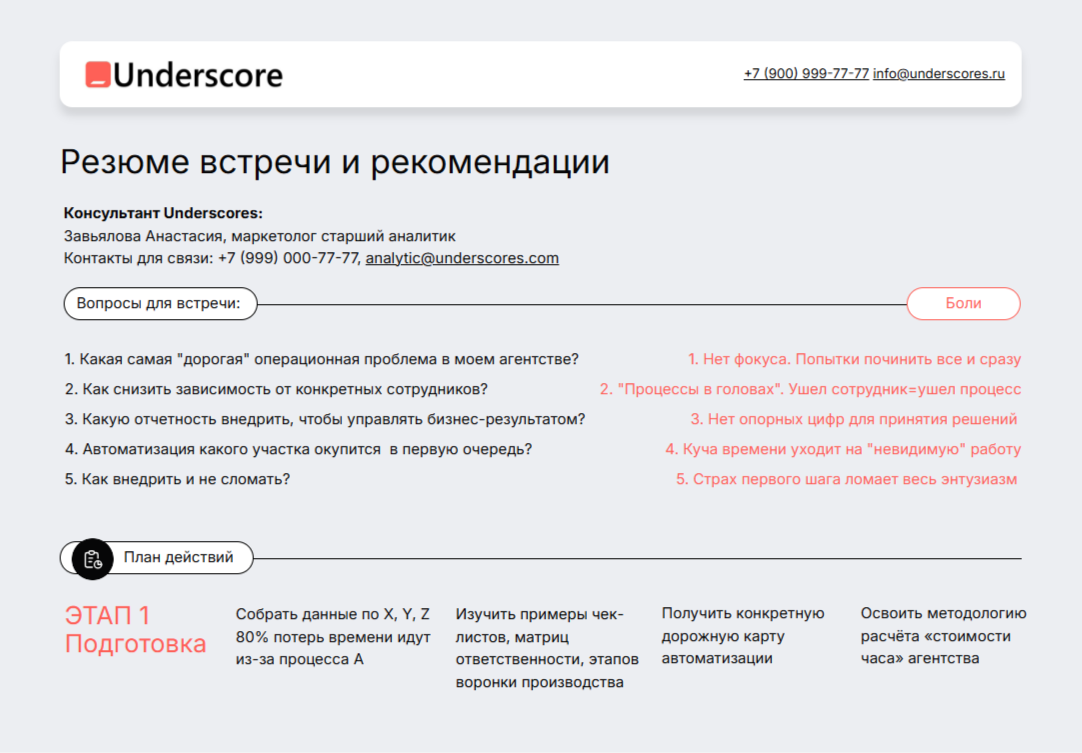Select question 1 about the "дорогая" операционная проблема
The height and width of the screenshot is (753, 1082).
pos(321,359)
